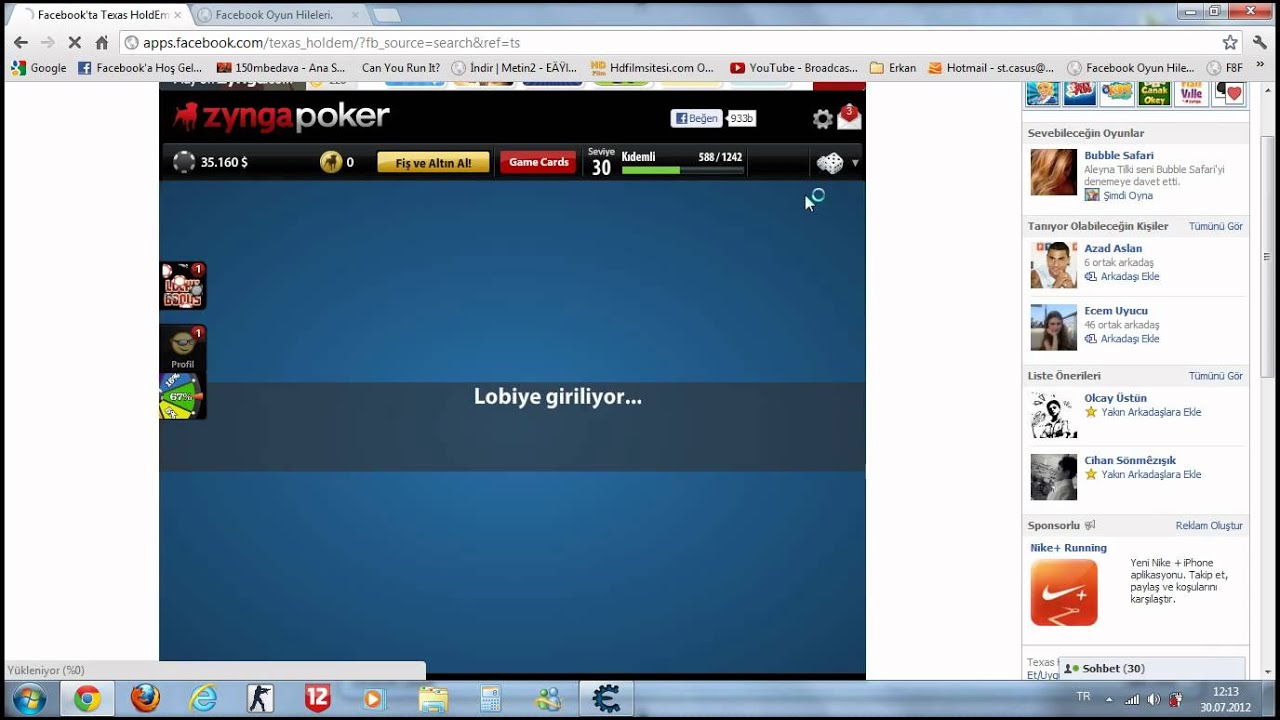Image resolution: width=1280 pixels, height=720 pixels.
Task: Open the İndir | Metin2 bookmark
Action: 514,68
